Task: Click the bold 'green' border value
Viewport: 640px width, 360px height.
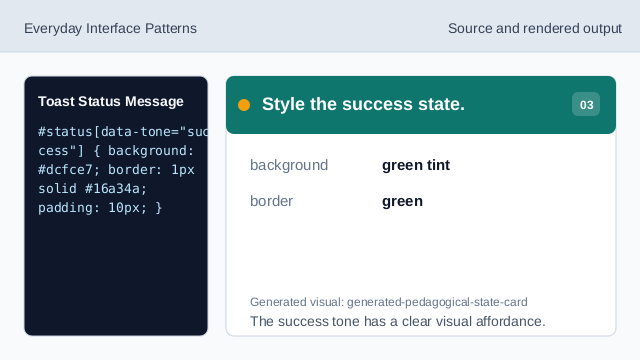Action: tap(402, 201)
